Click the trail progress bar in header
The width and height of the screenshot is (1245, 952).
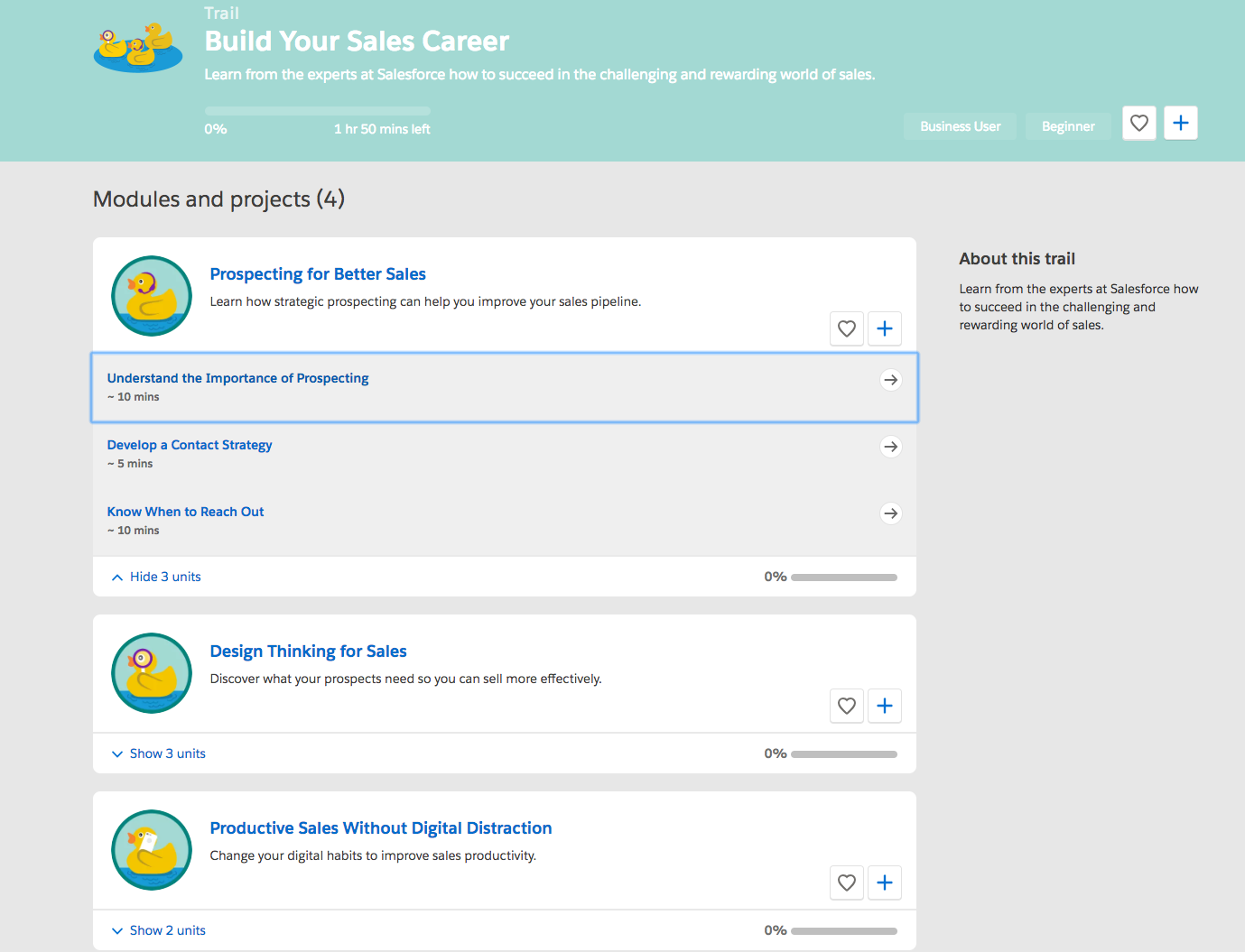(317, 111)
